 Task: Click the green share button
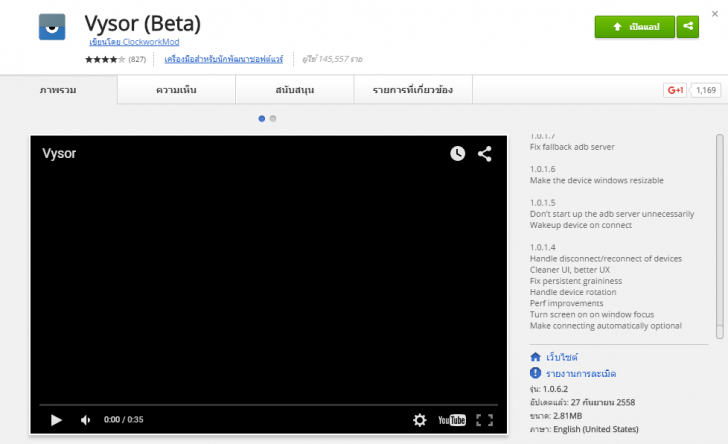coord(688,27)
